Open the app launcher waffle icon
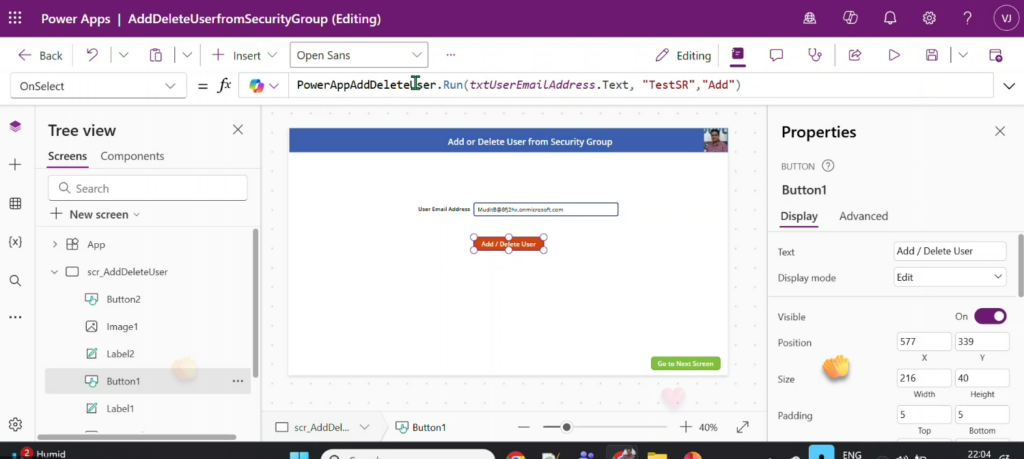 click(x=14, y=18)
